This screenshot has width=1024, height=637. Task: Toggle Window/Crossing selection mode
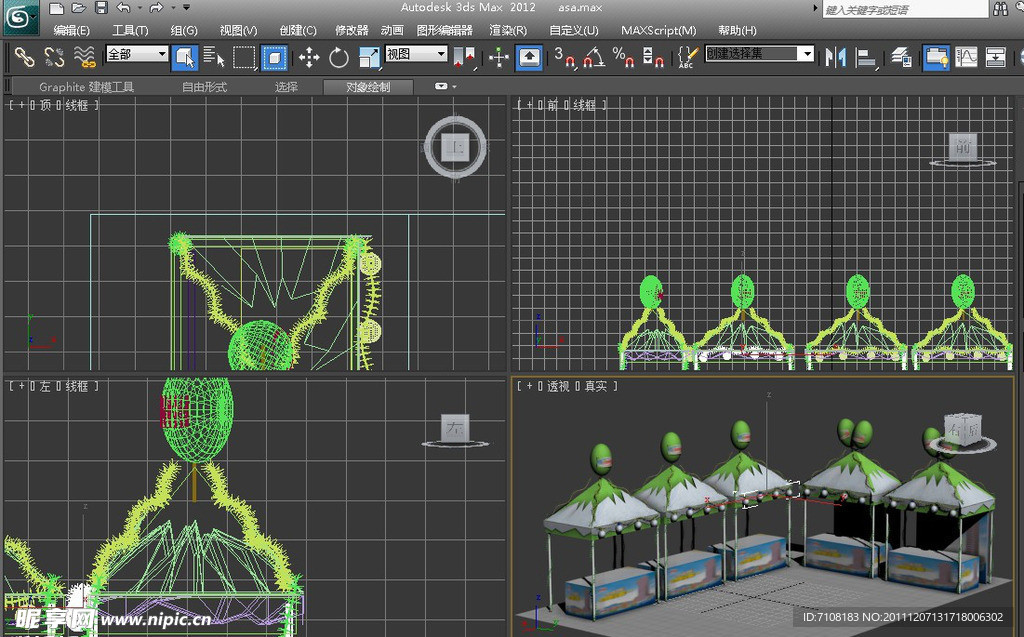274,57
